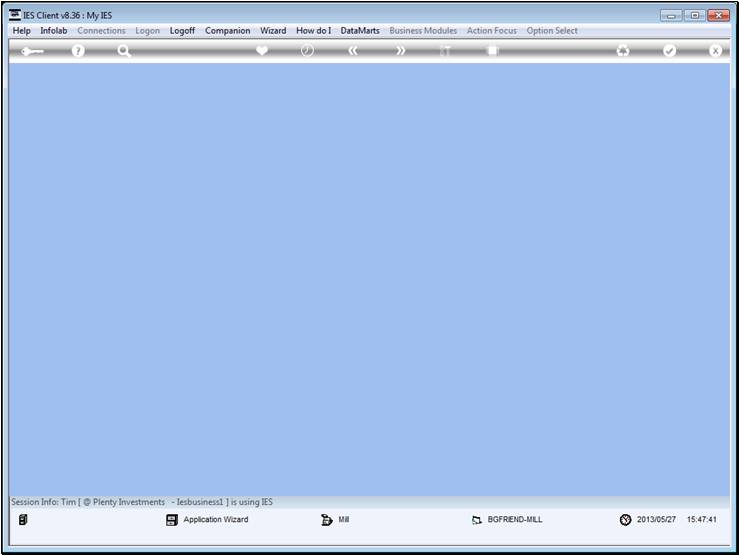This screenshot has width=739, height=555.
Task: Click the date 2013/05/27
Action: coord(657,520)
